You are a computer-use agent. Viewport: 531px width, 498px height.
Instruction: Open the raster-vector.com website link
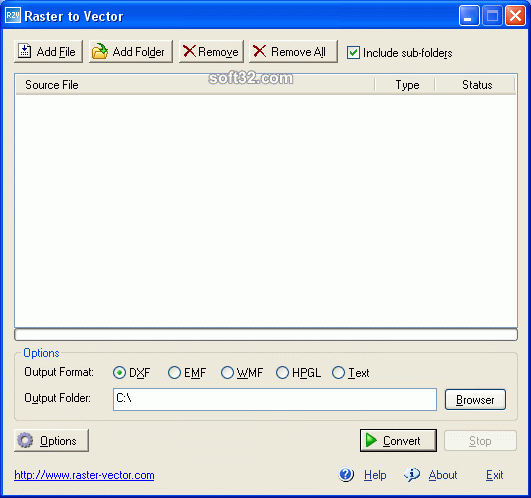click(84, 475)
